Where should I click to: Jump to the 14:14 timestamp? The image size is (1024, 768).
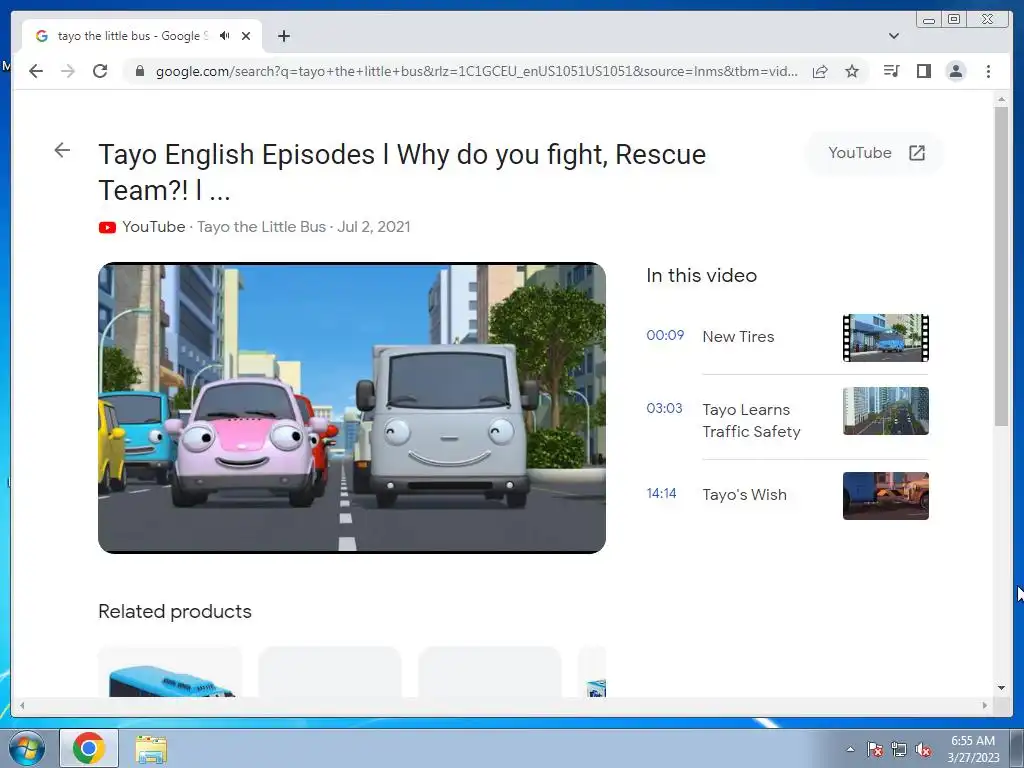click(x=661, y=493)
